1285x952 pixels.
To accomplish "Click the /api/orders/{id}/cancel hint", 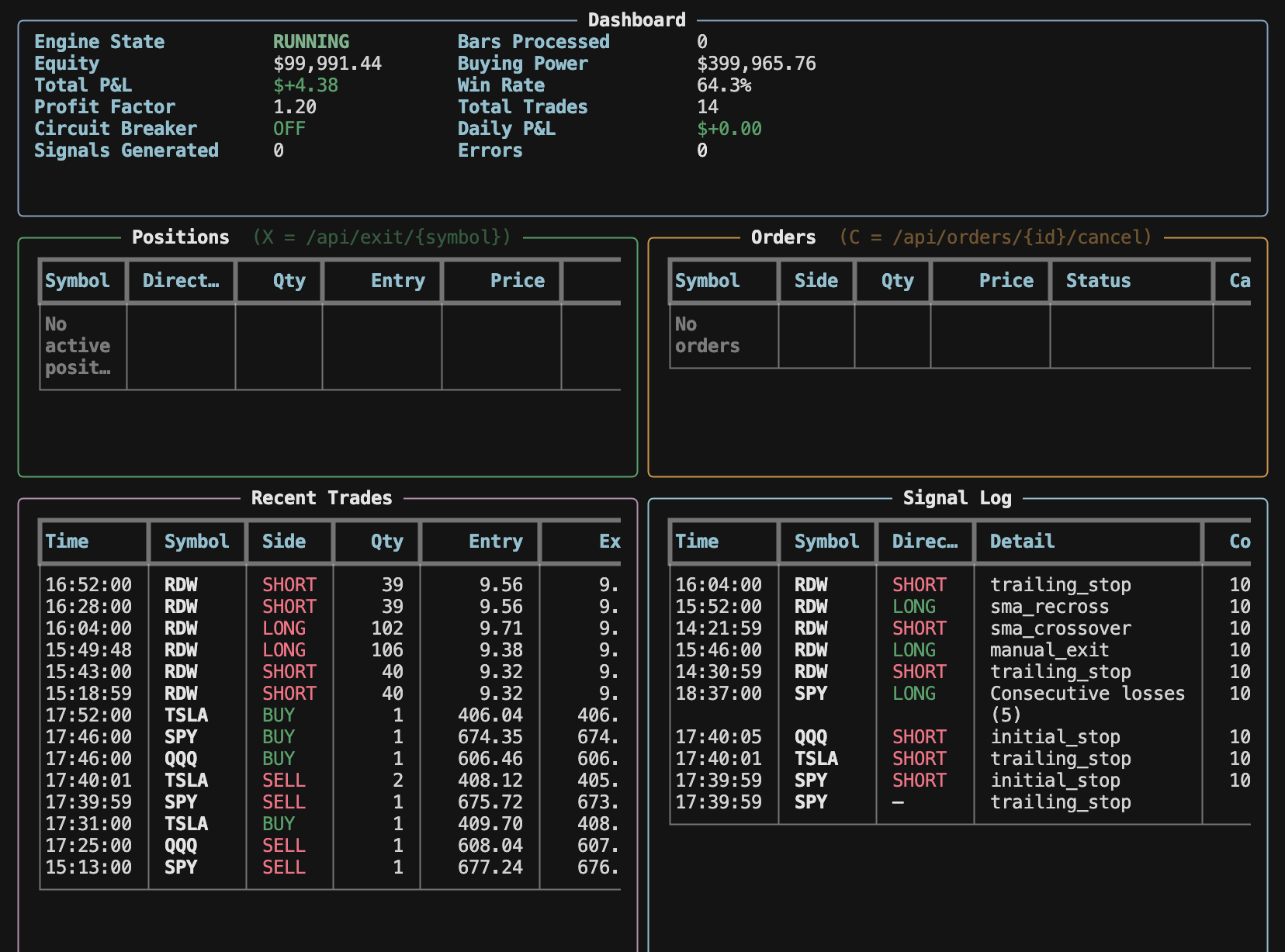I will click(996, 237).
